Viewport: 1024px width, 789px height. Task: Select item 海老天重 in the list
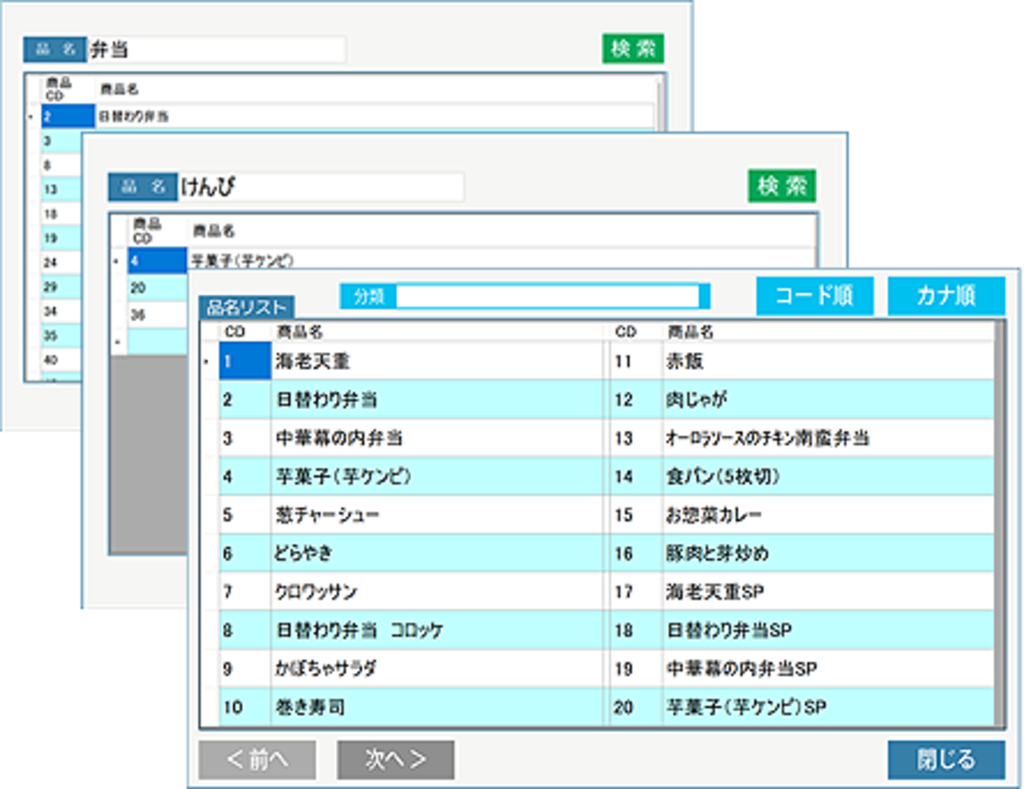[x=312, y=361]
